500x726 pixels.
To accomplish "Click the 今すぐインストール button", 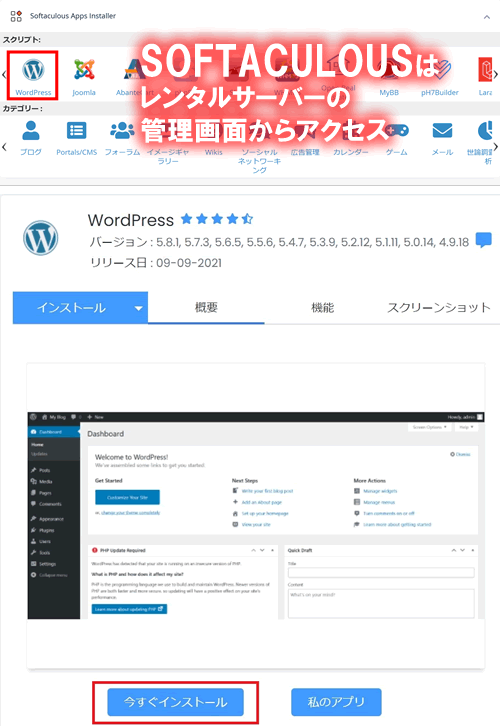I will tap(175, 702).
